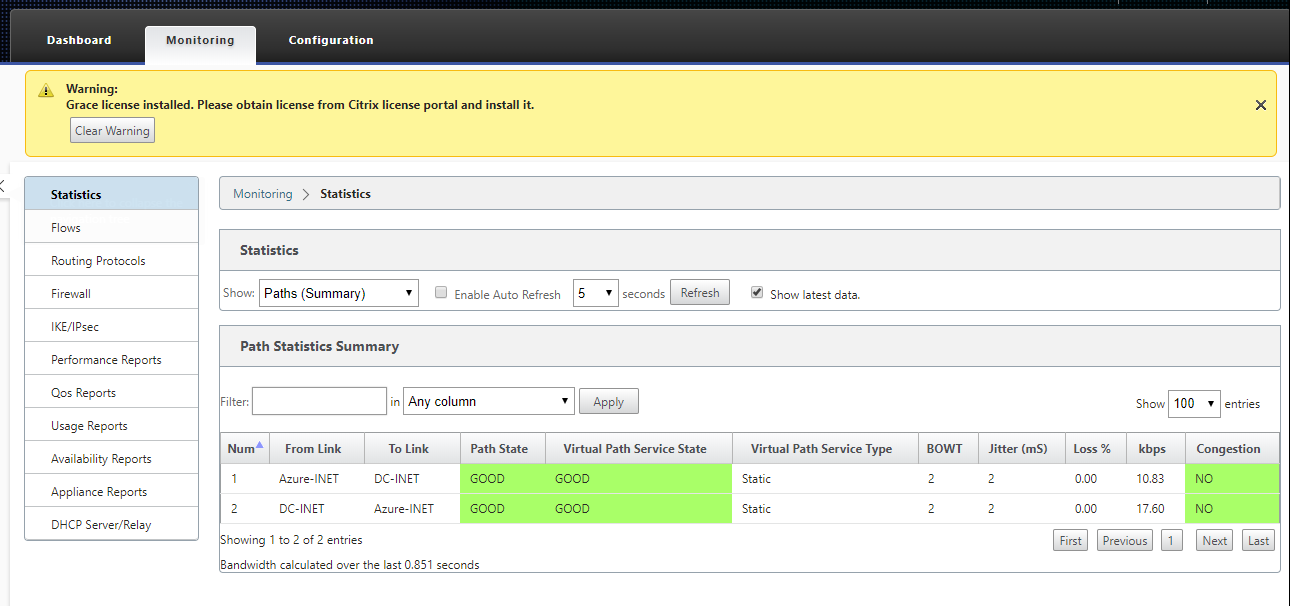
Task: Click the yellow warning triangle icon
Action: click(x=46, y=91)
